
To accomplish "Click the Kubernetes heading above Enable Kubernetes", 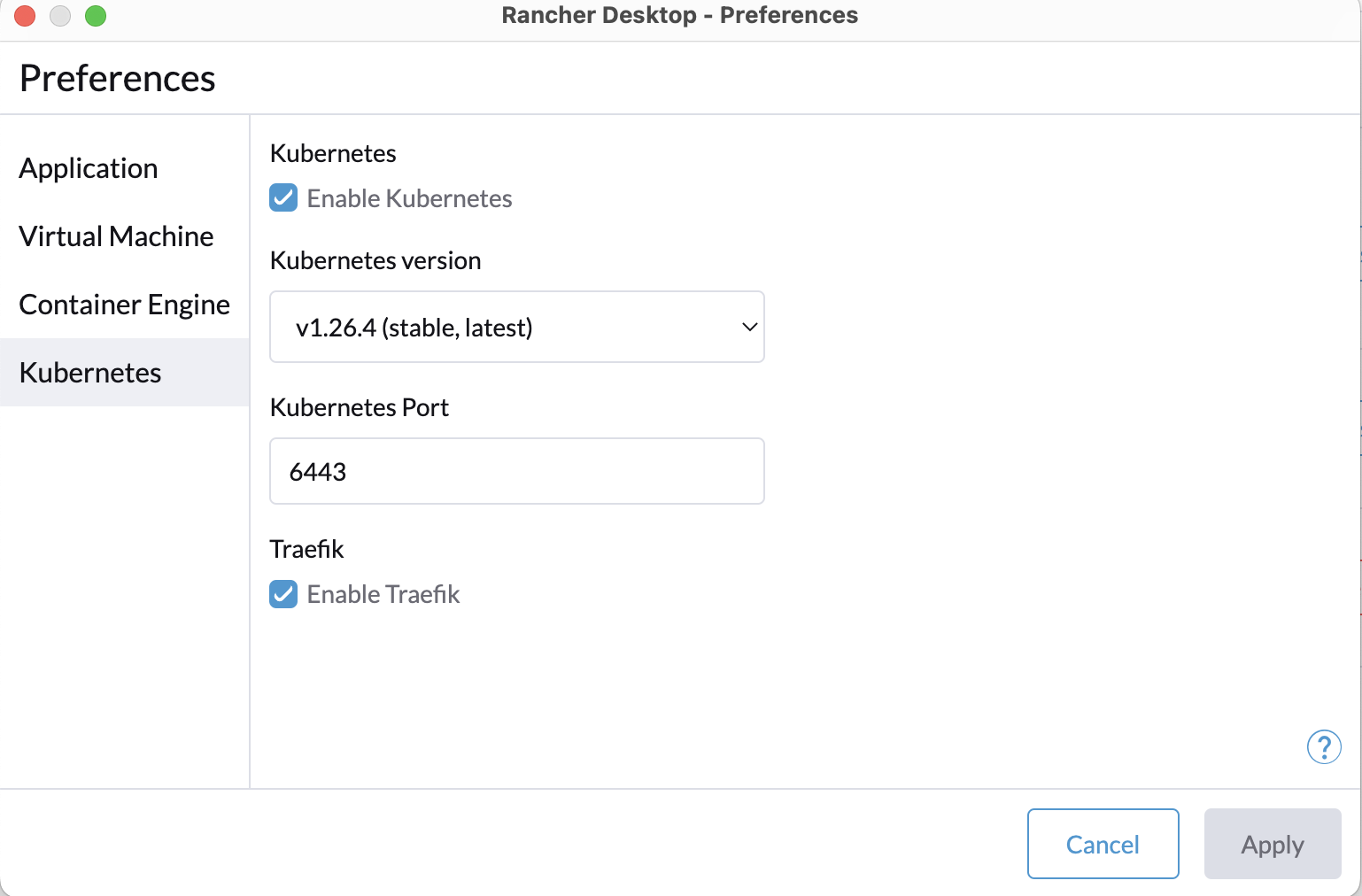I will [x=333, y=153].
